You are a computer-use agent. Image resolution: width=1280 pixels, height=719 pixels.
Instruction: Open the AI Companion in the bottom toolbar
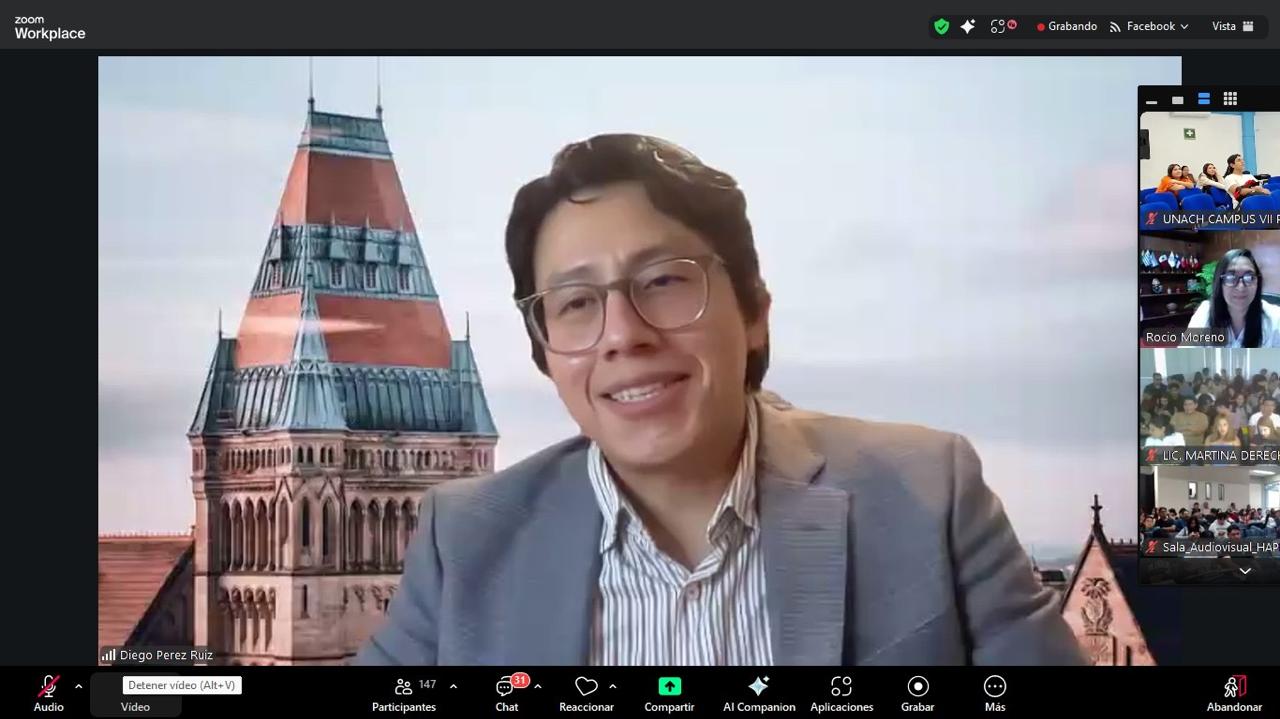tap(759, 693)
